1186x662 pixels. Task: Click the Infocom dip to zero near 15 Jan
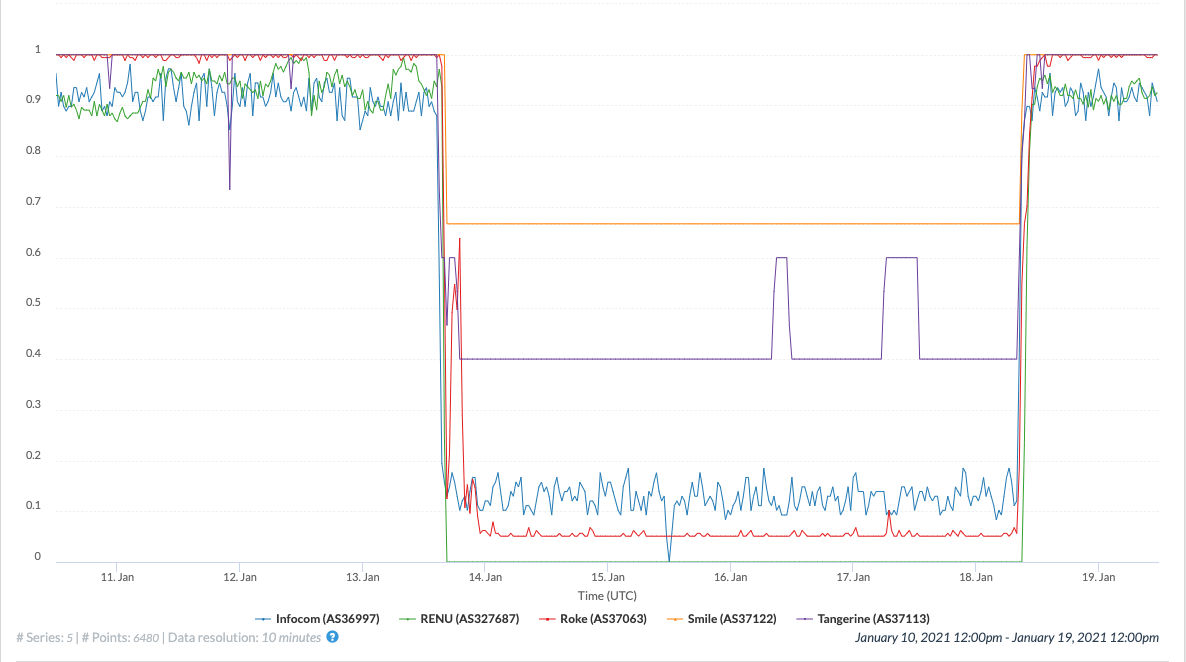(x=669, y=558)
